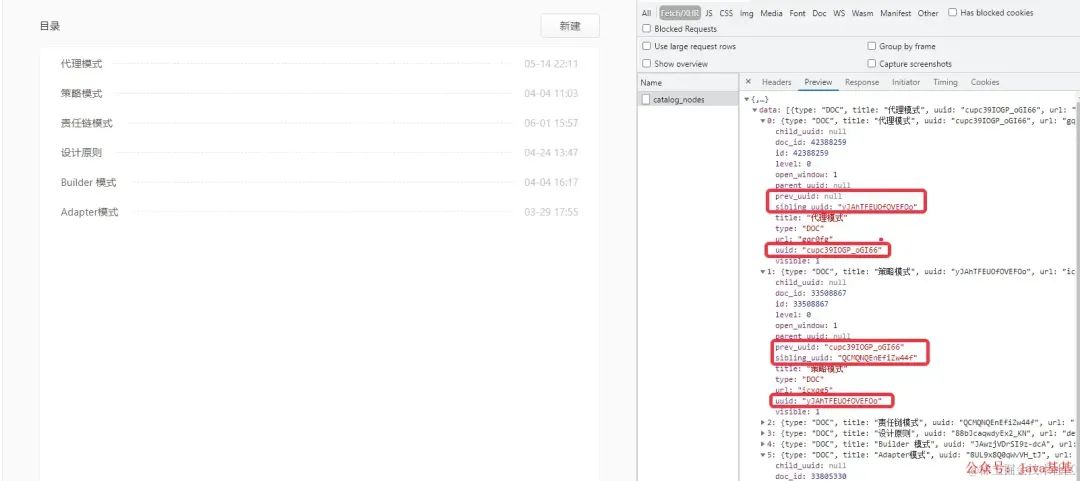Switch to the Timing tab

(945, 82)
